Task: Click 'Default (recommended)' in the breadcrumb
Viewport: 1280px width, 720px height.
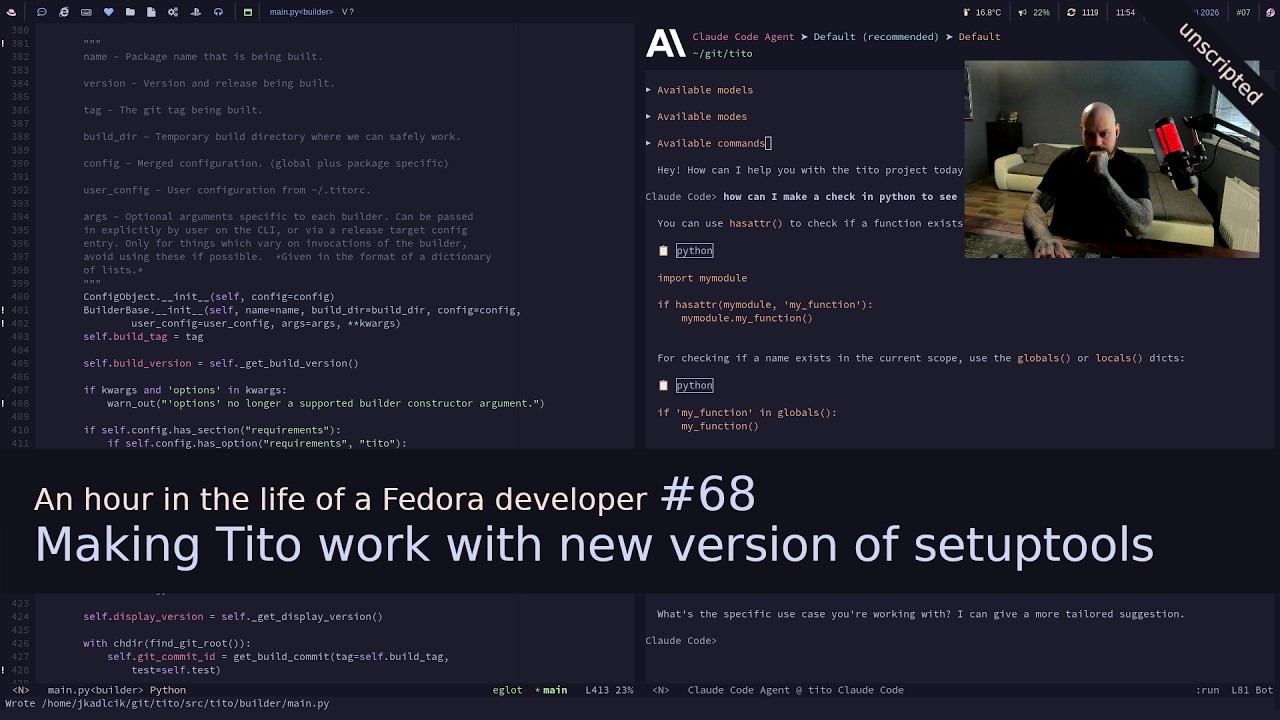Action: point(876,37)
